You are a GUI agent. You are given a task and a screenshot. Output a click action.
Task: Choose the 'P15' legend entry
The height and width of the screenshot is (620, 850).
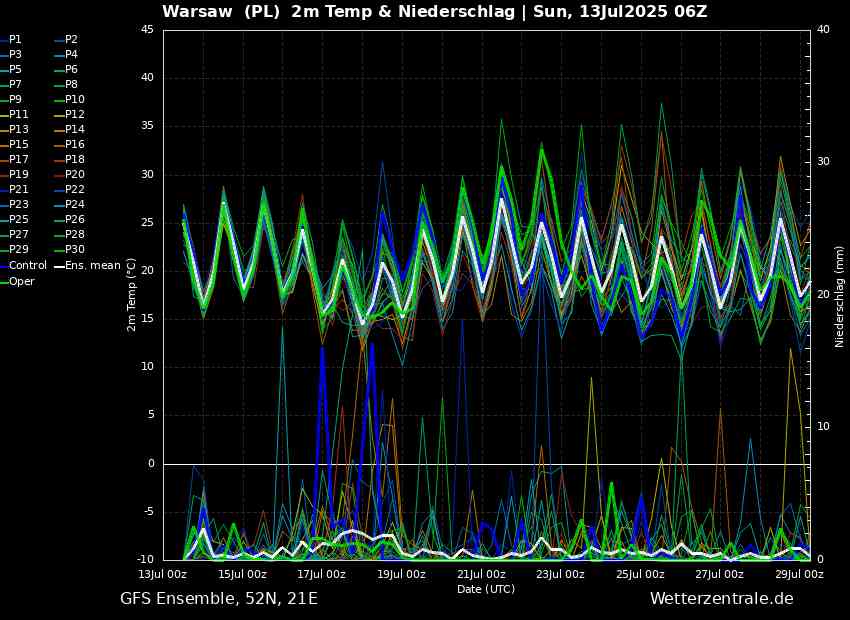(x=18, y=144)
